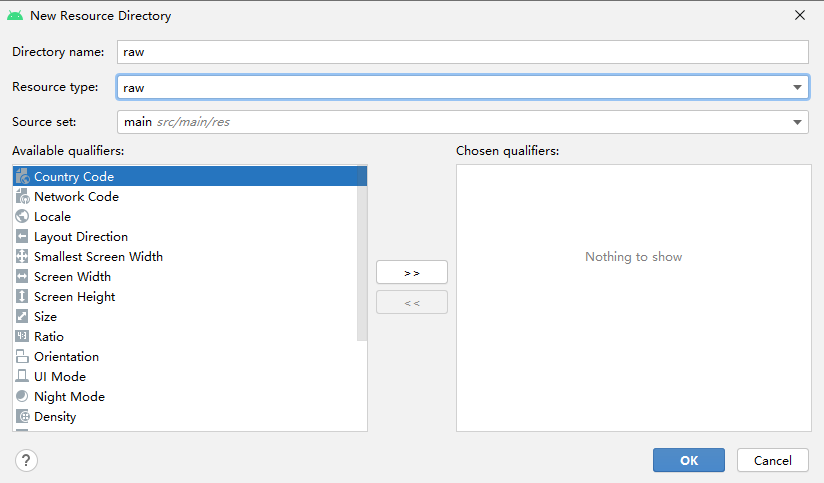
Task: Select the Size qualifier
Action: point(45,317)
